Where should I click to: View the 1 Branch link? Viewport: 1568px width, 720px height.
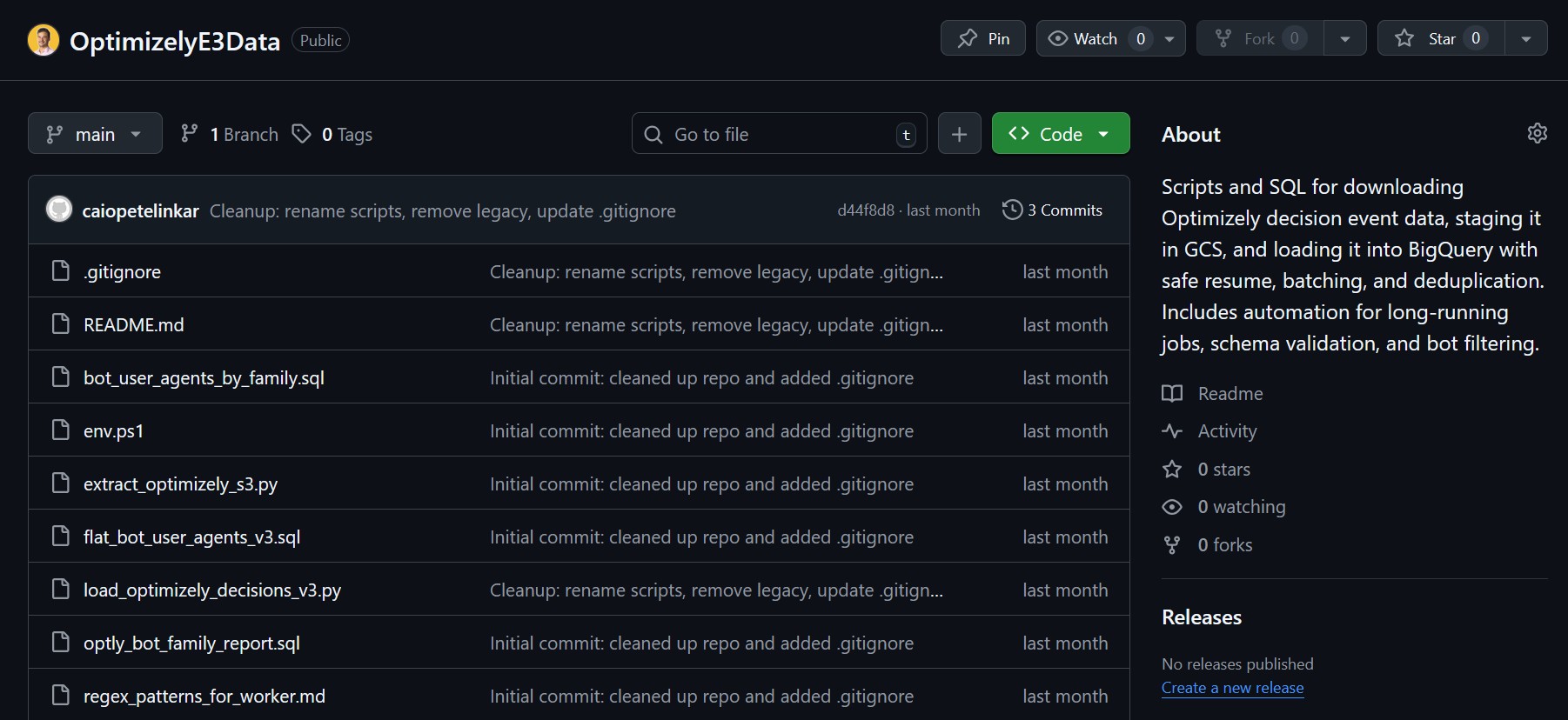(229, 134)
